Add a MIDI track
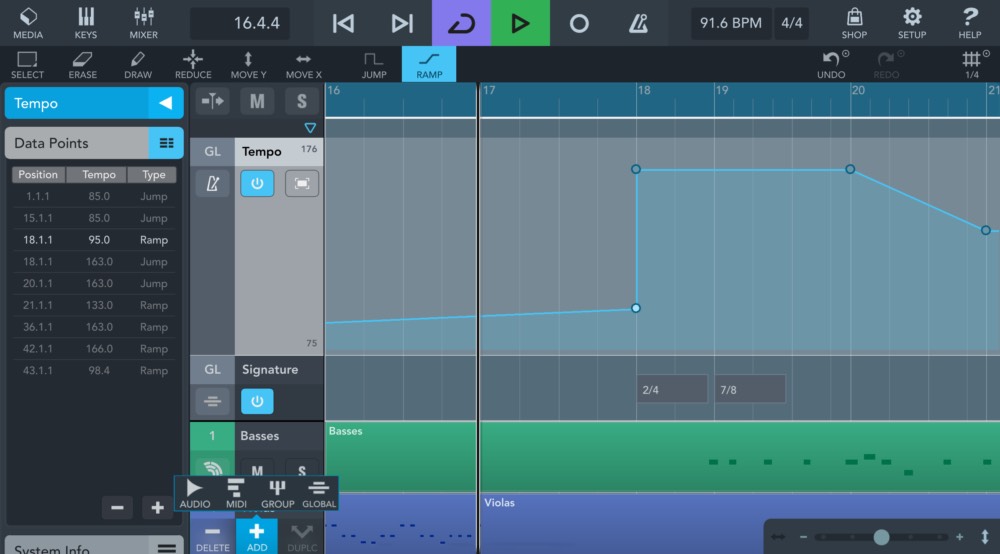 [x=236, y=493]
